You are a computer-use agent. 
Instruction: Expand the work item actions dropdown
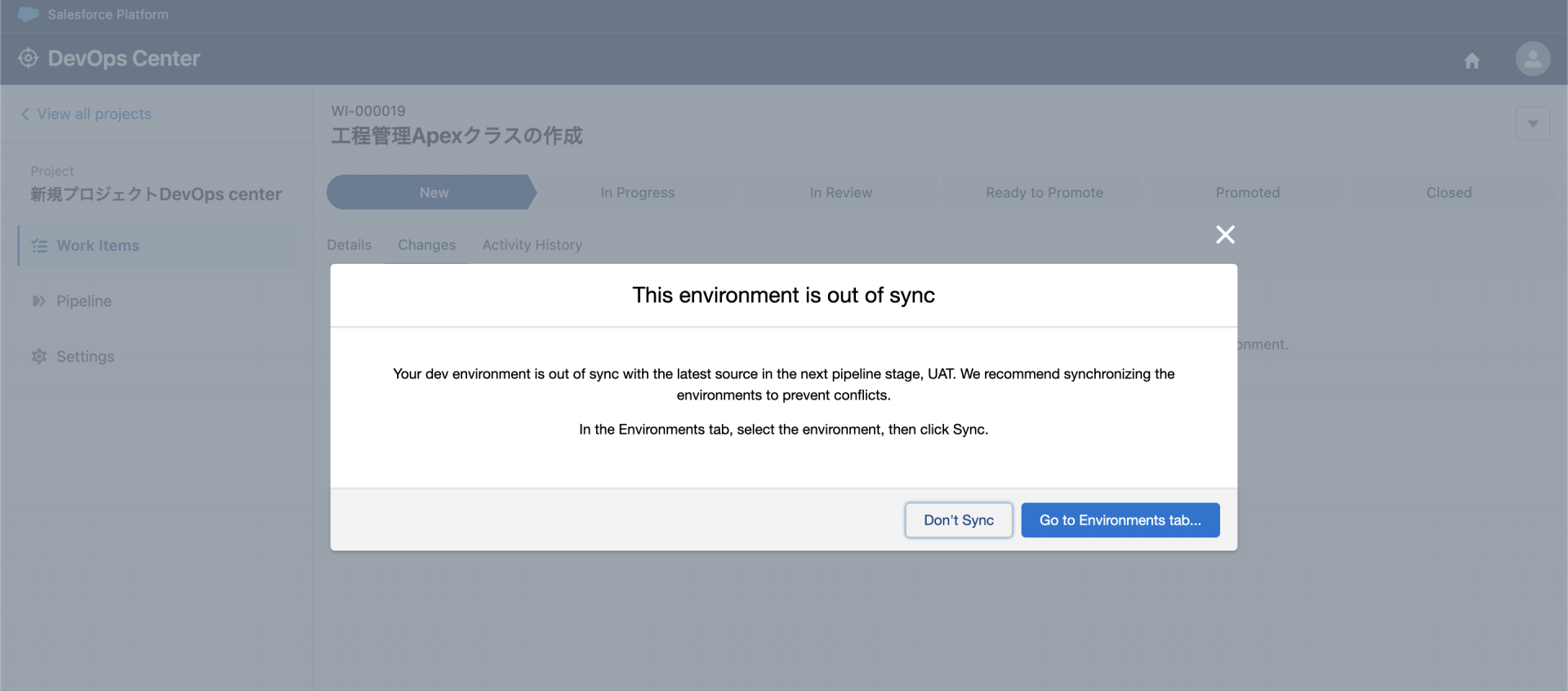1532,124
